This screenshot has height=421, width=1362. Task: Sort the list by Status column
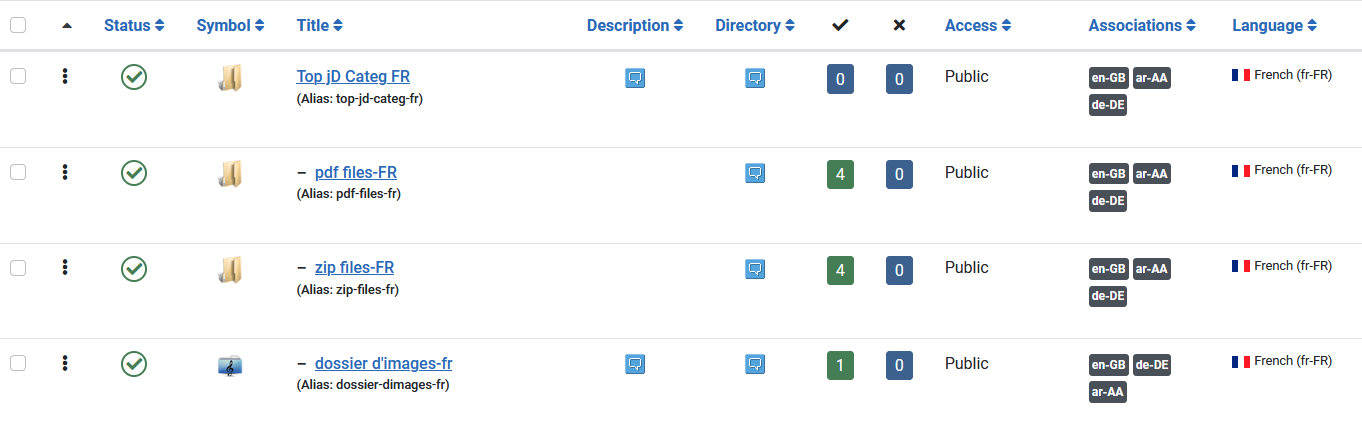134,26
